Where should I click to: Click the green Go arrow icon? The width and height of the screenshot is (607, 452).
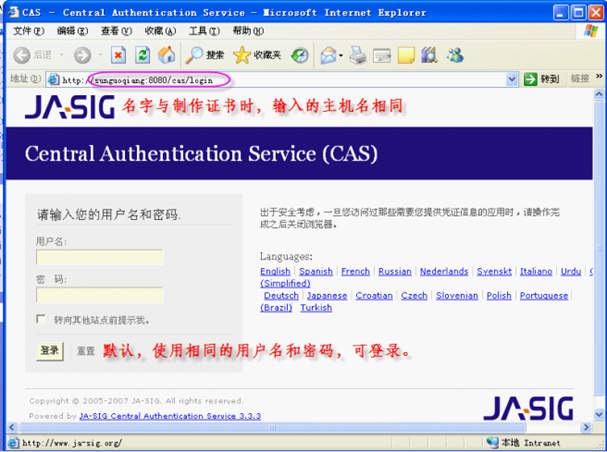tap(530, 79)
